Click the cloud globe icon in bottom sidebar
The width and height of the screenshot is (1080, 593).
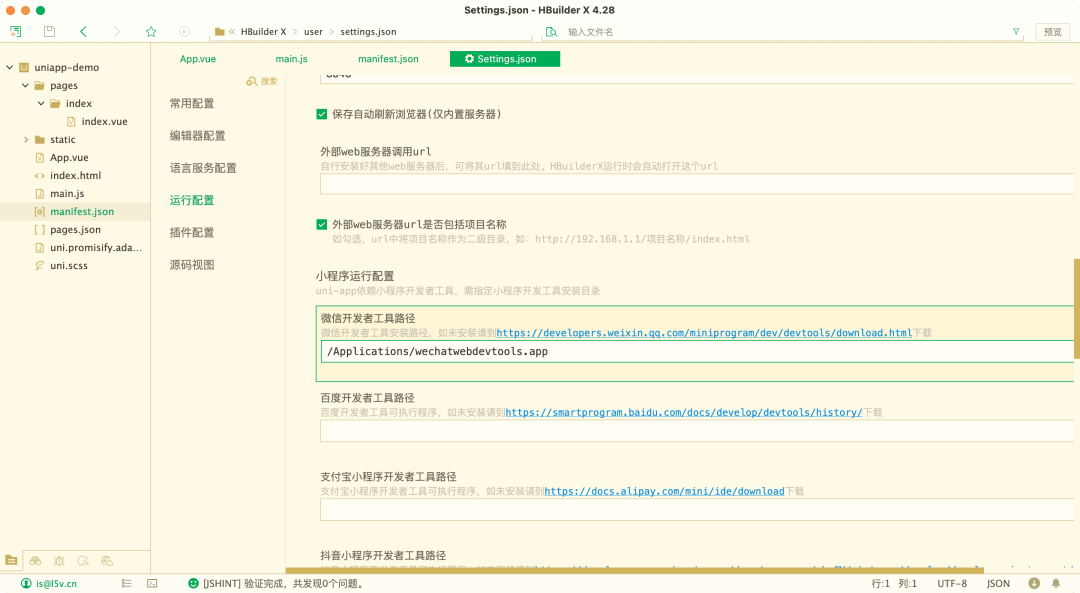[107, 561]
